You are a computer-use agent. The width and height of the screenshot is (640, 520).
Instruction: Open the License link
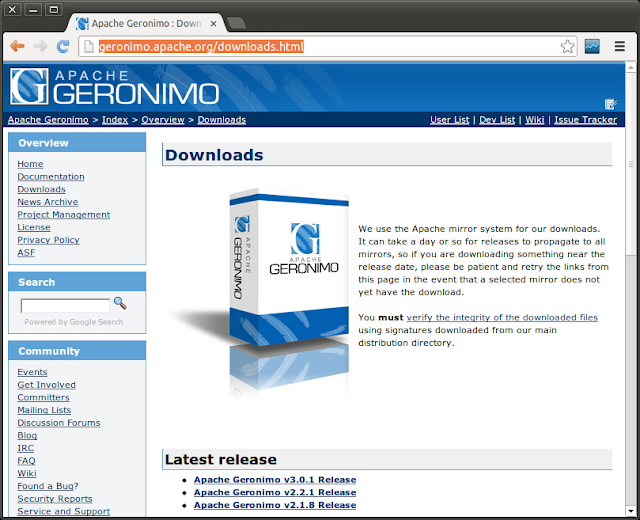[x=34, y=227]
